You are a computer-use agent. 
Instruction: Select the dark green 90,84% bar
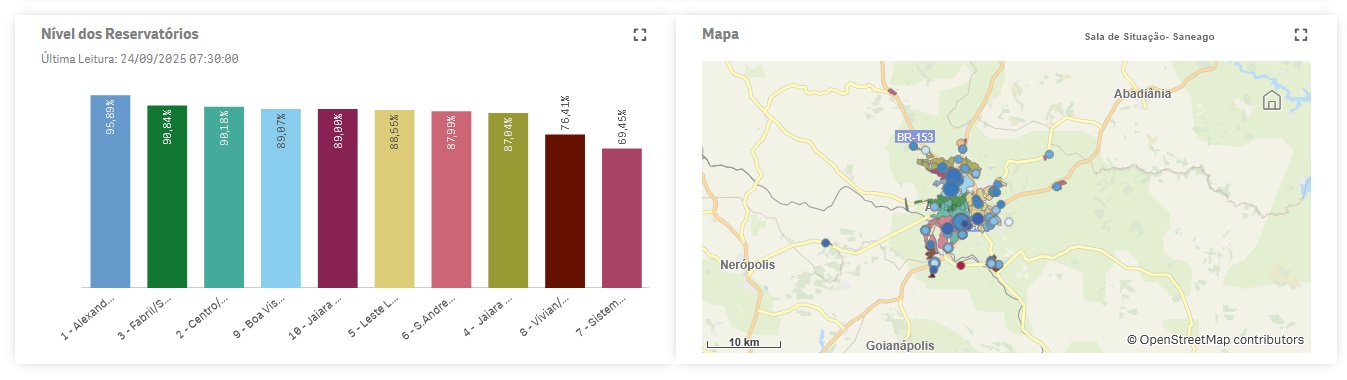(167, 197)
